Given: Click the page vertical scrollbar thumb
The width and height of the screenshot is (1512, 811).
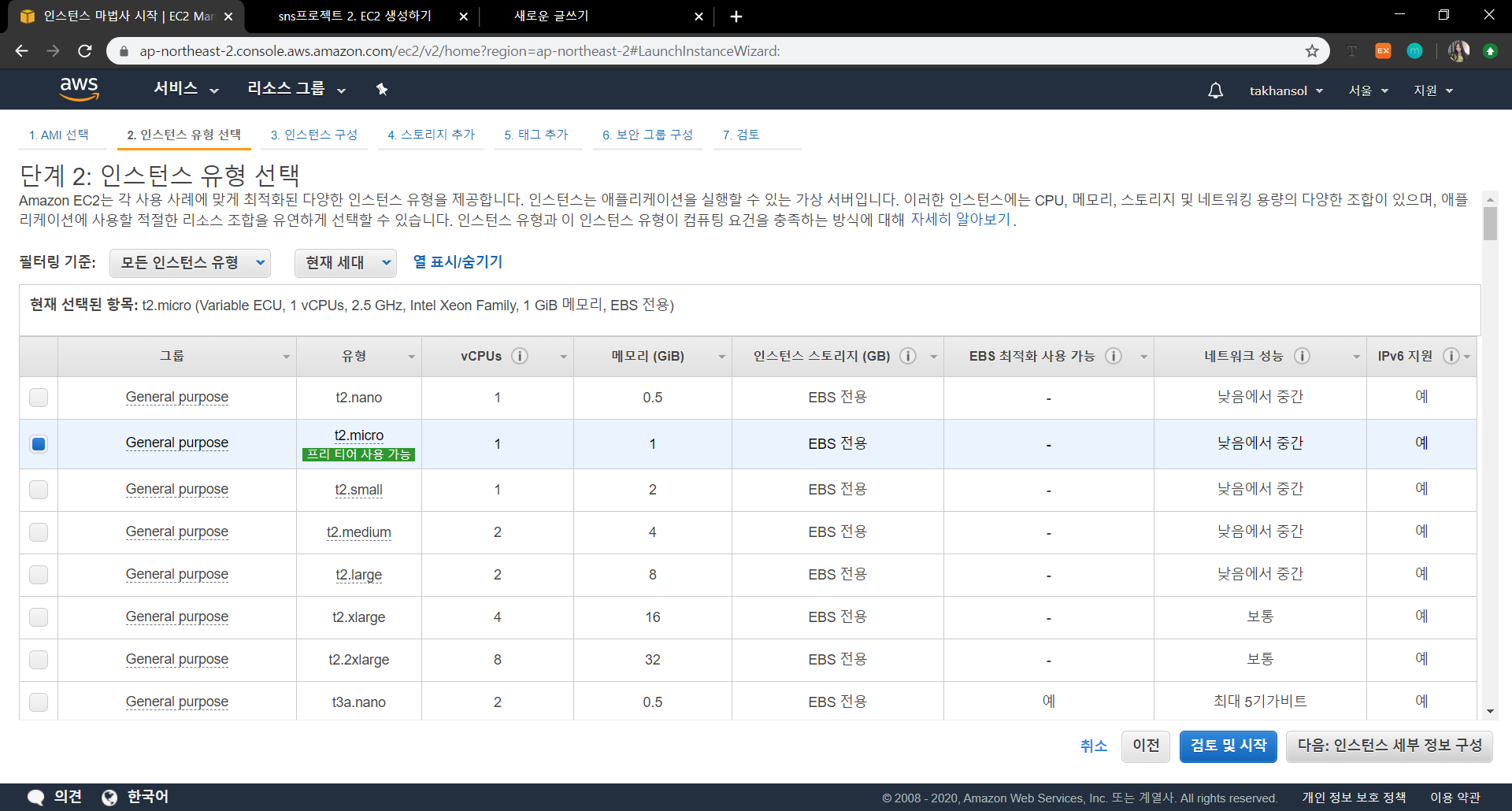Looking at the screenshot, I should click(x=1490, y=224).
